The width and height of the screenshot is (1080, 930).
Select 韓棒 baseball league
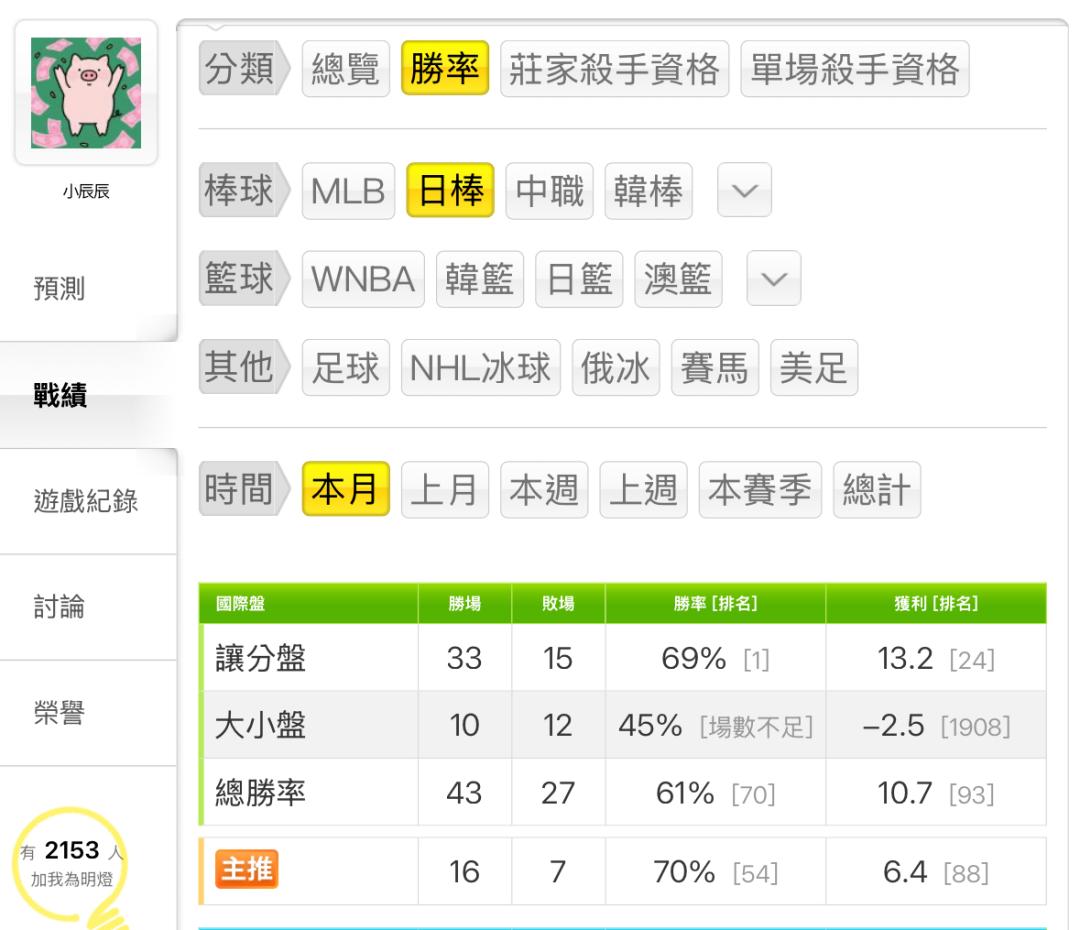tap(649, 191)
